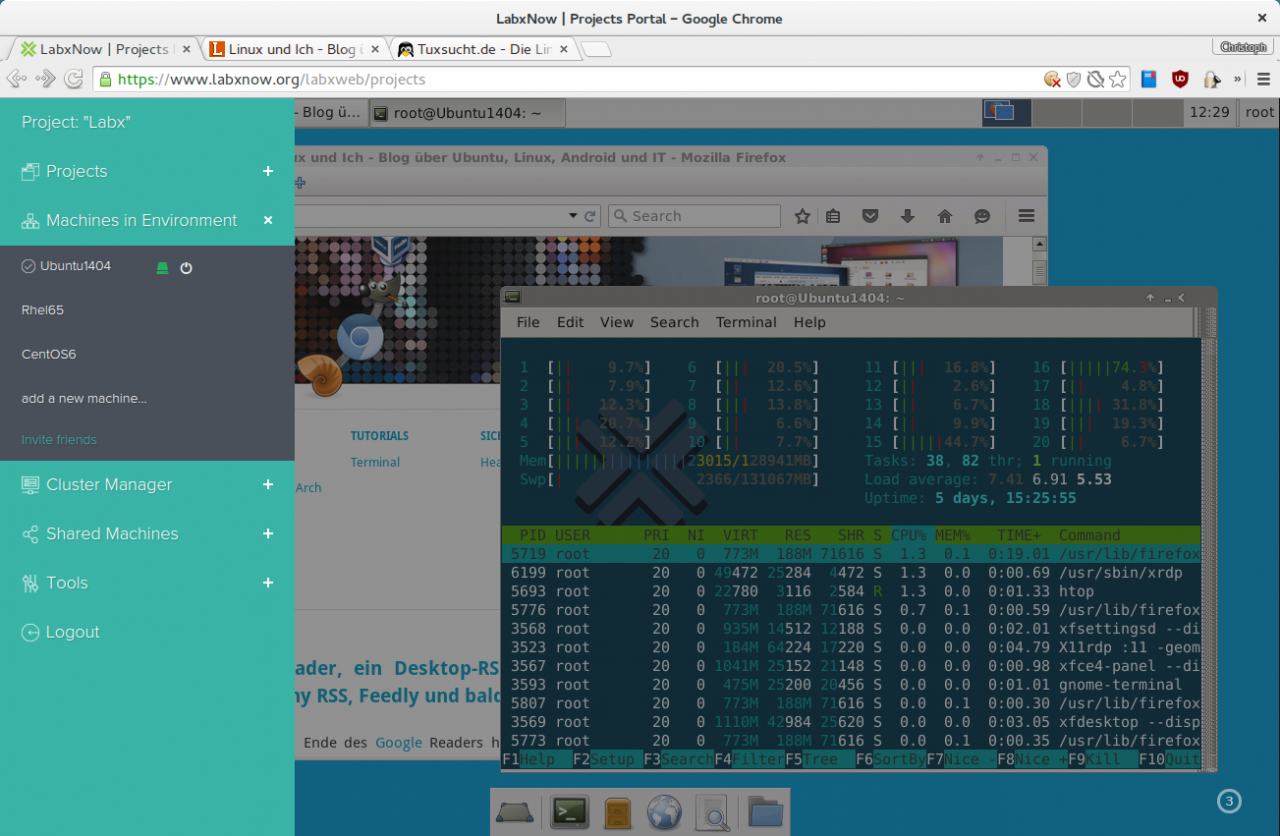The height and width of the screenshot is (836, 1280).
Task: Click the double-chevron extensions overflow in Chrome
Action: coord(1237,79)
